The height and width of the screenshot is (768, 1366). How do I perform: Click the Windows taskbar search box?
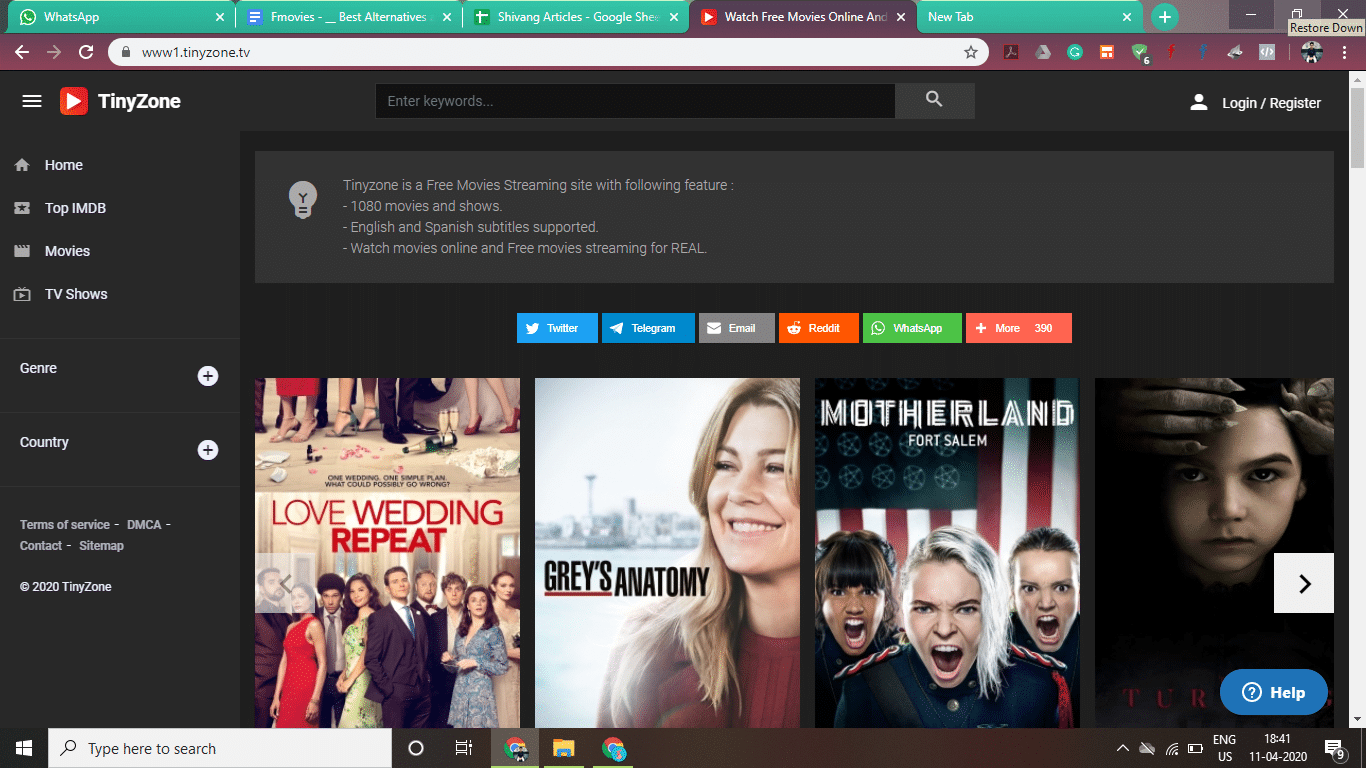coord(220,748)
